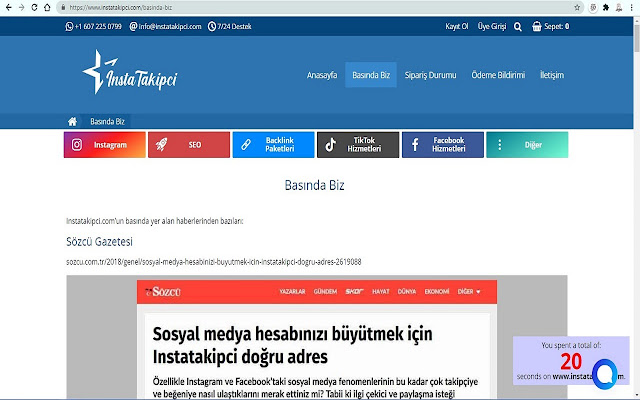Click the sozcu.com.tr article URL text
The height and width of the screenshot is (400, 640).
tap(213, 262)
